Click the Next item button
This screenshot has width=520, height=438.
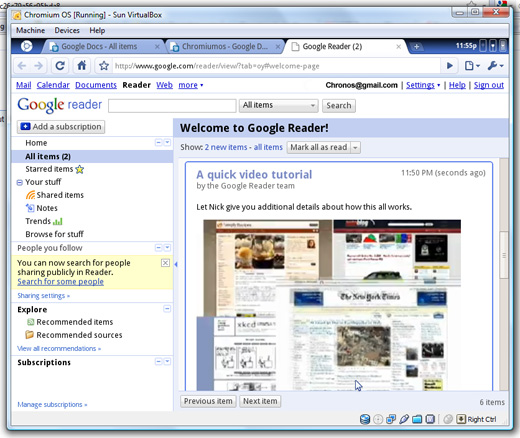(x=260, y=401)
